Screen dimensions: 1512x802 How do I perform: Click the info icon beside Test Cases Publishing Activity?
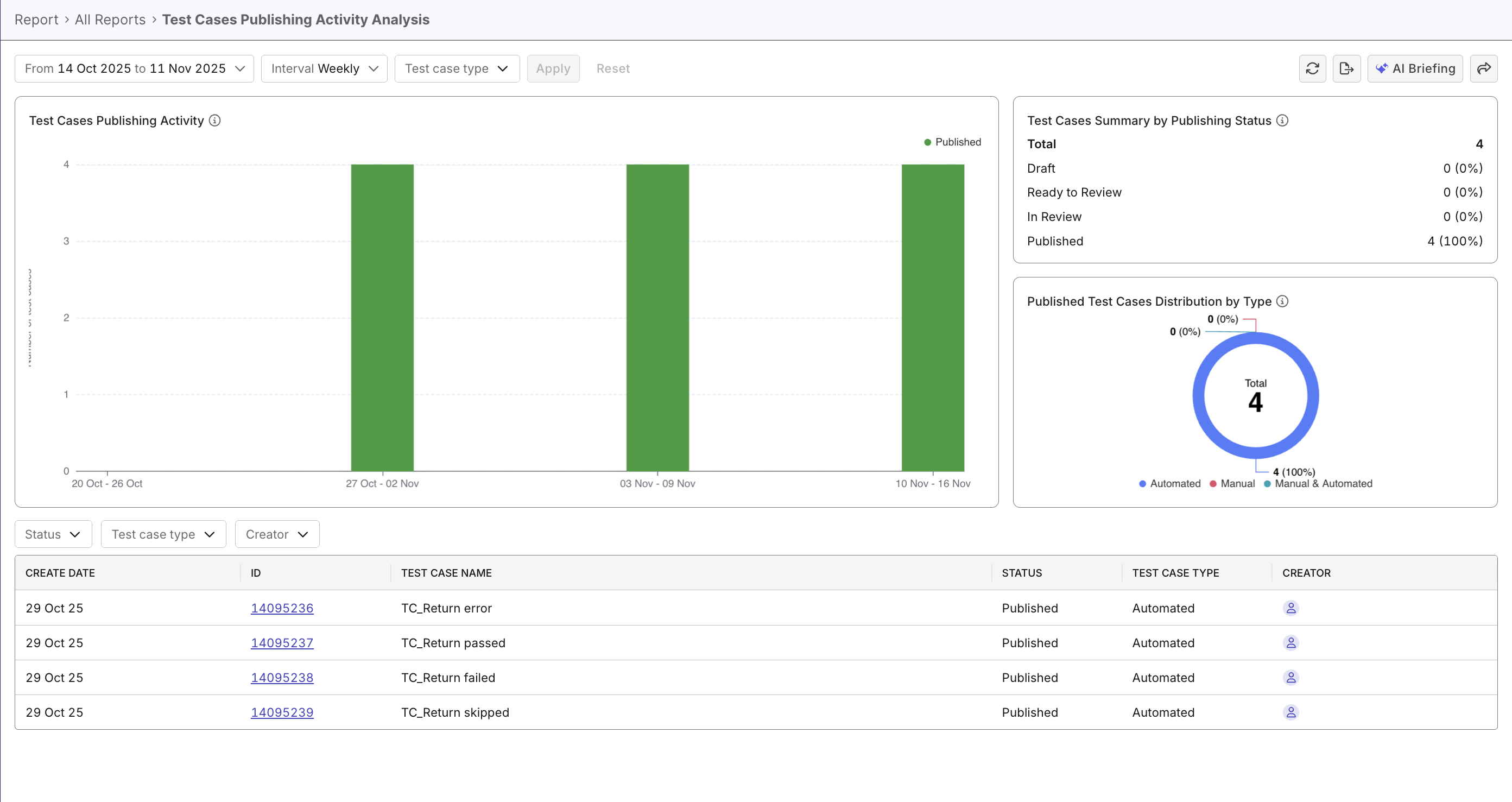(x=215, y=121)
